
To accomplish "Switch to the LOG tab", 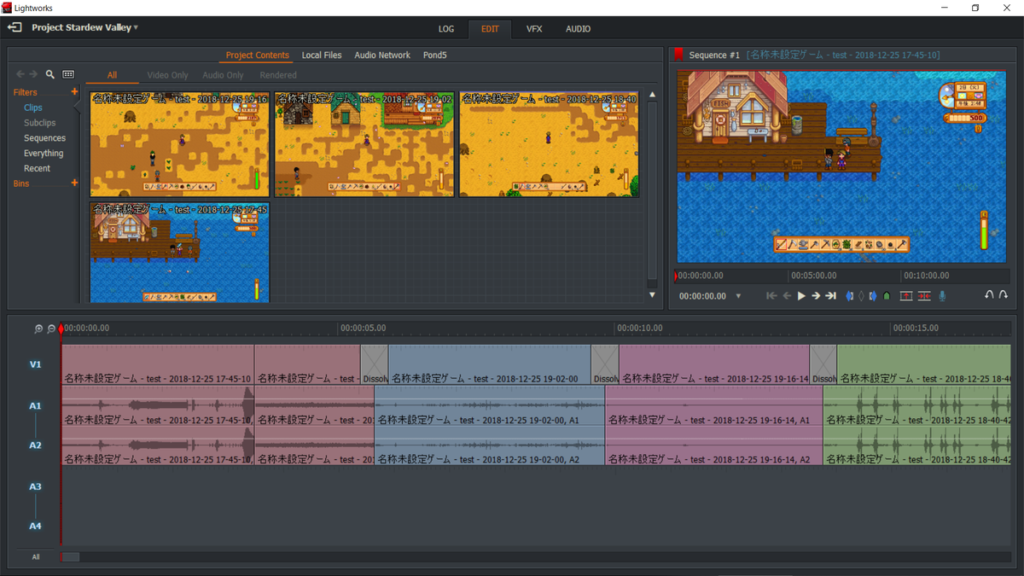I will (446, 29).
